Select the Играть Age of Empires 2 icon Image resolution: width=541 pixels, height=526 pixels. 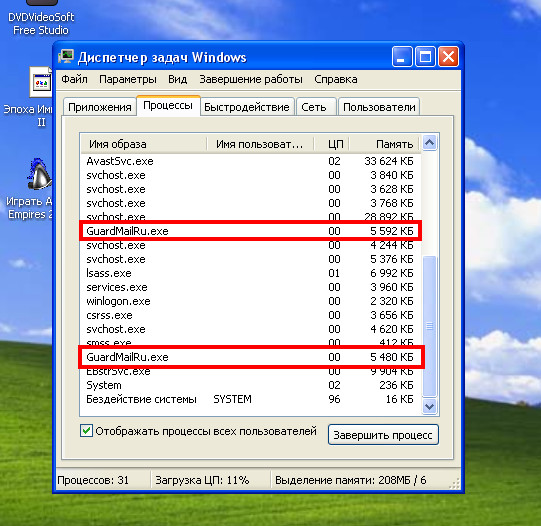click(30, 188)
